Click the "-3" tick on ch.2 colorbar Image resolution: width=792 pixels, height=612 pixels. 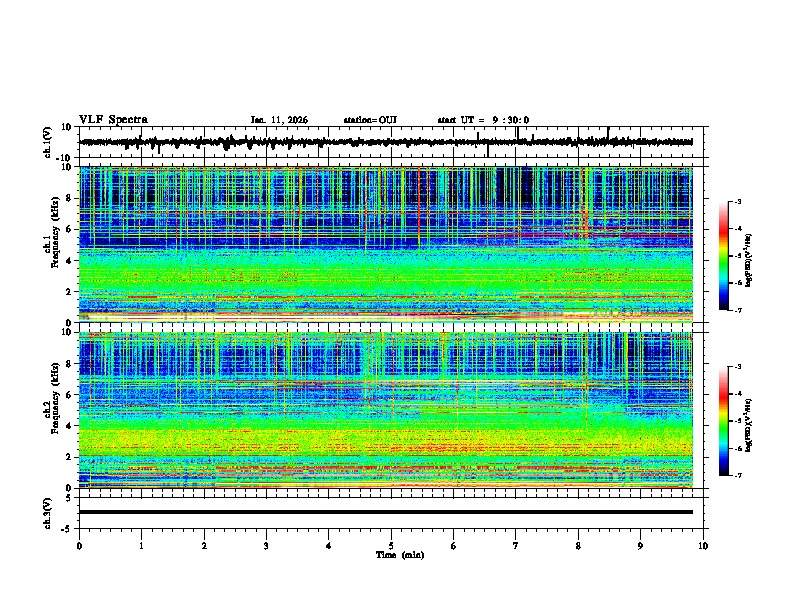click(737, 367)
